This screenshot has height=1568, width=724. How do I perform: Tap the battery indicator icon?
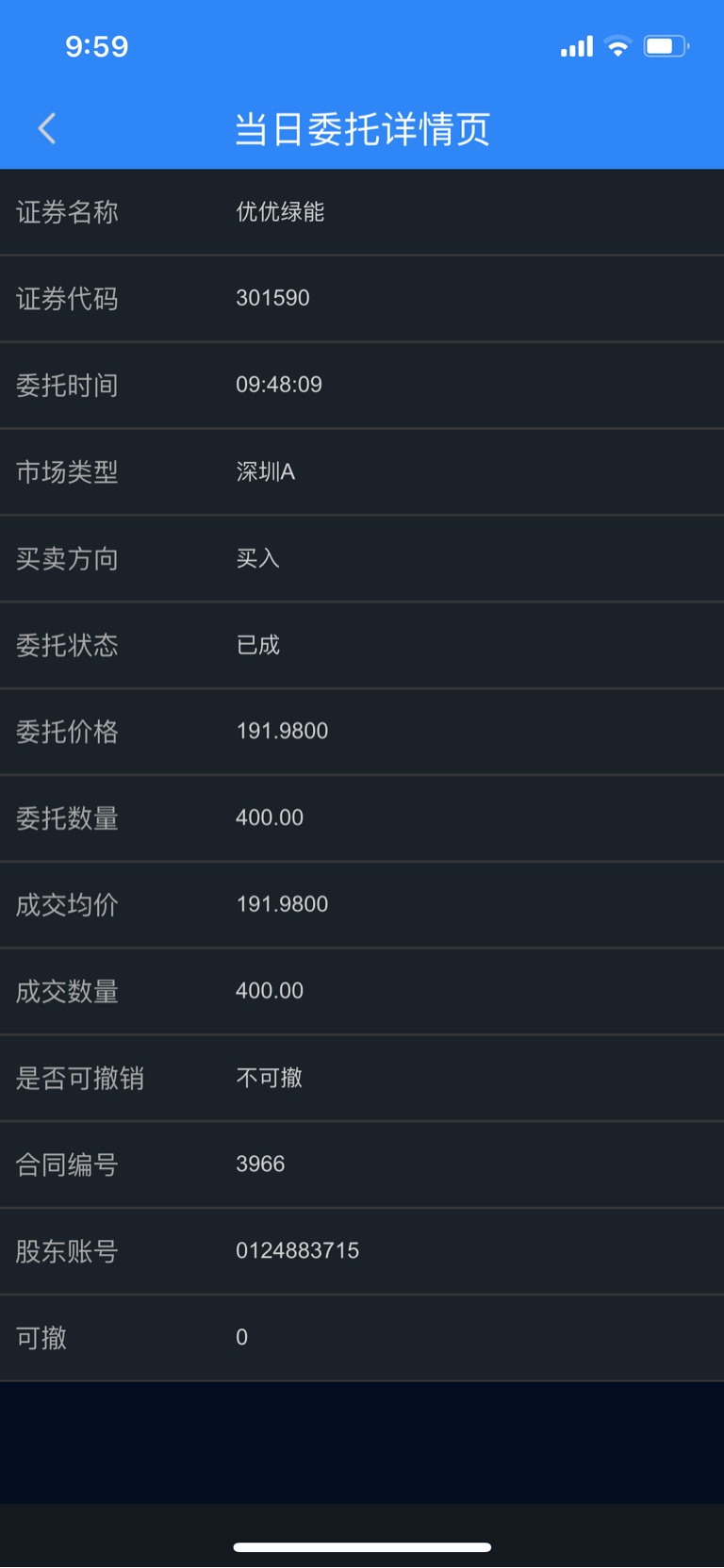(x=666, y=46)
